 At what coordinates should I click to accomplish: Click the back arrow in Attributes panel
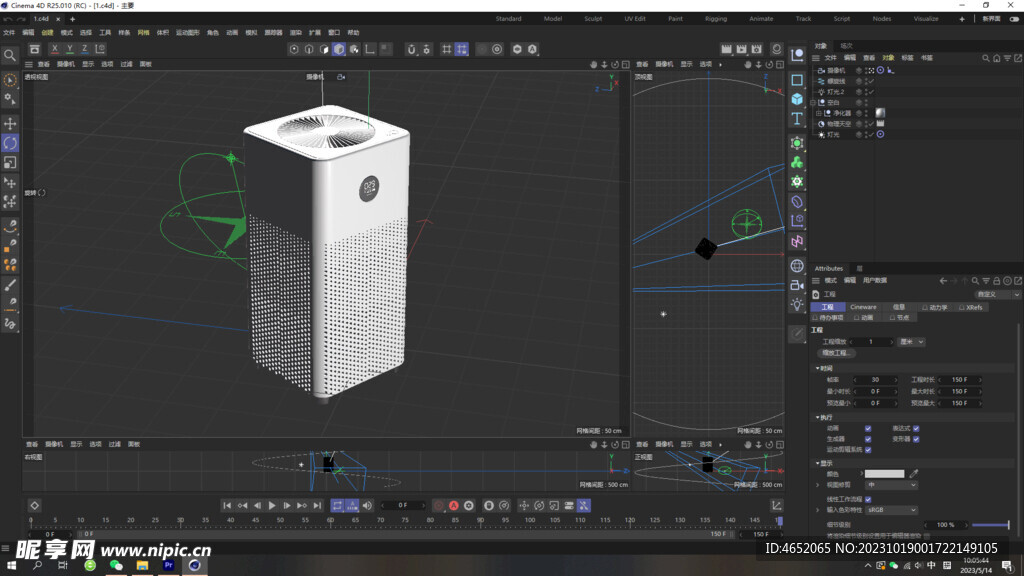(x=943, y=281)
